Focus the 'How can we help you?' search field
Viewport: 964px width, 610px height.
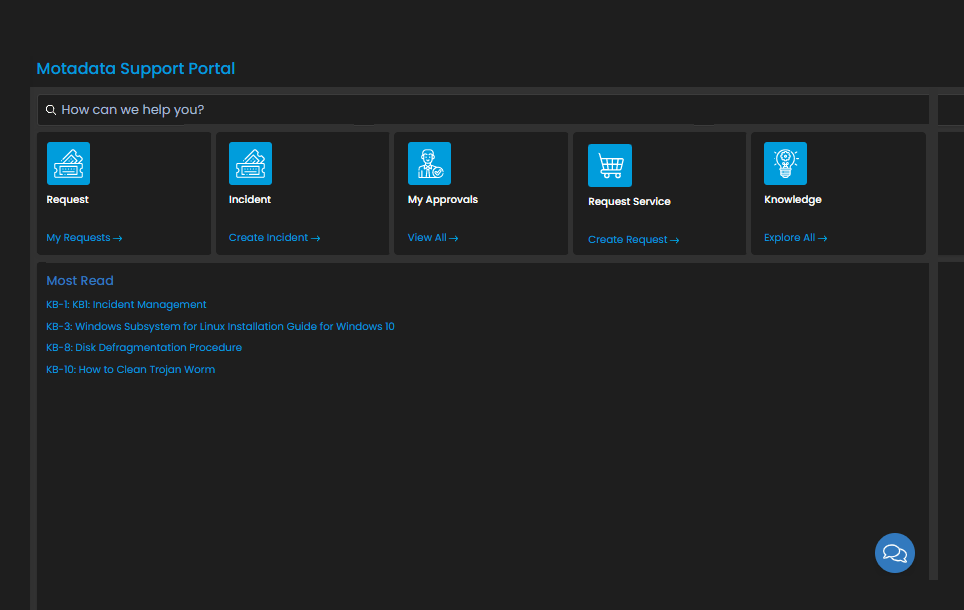483,109
